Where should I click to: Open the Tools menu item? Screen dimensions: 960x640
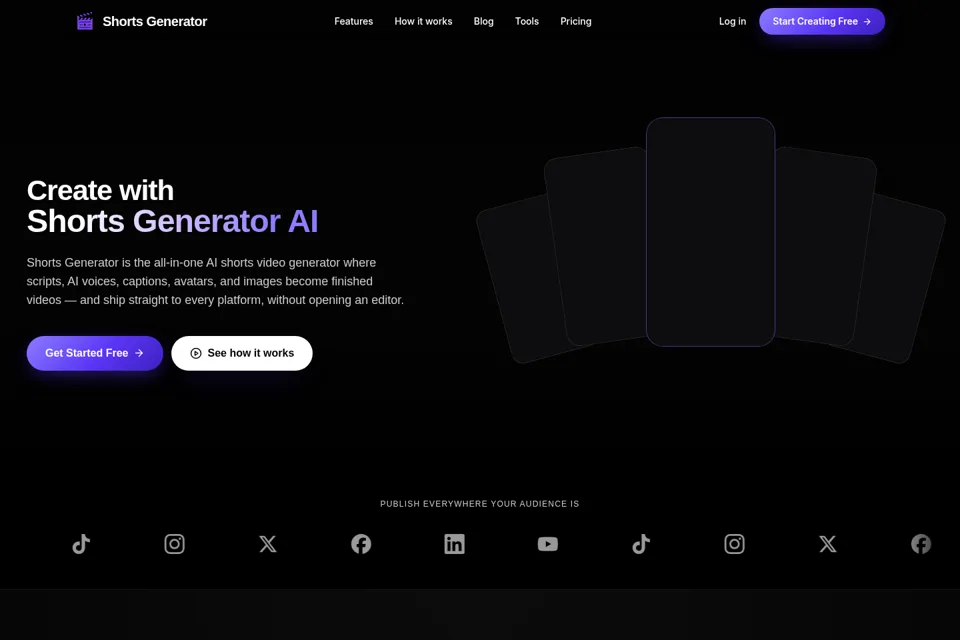coord(527,21)
